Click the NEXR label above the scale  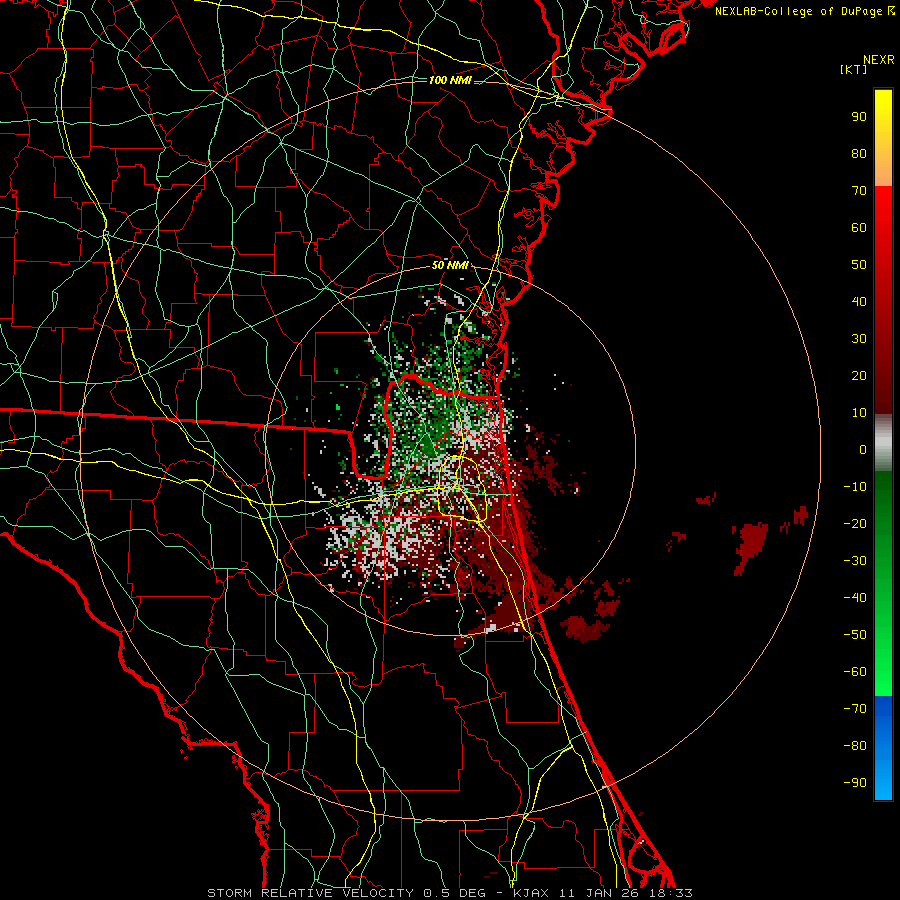pyautogui.click(x=878, y=60)
